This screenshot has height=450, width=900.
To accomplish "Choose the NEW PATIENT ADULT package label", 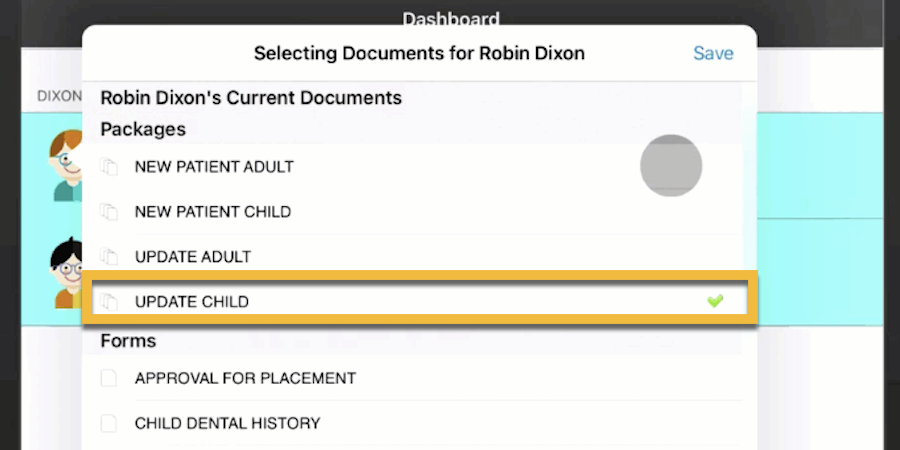I will (x=214, y=167).
